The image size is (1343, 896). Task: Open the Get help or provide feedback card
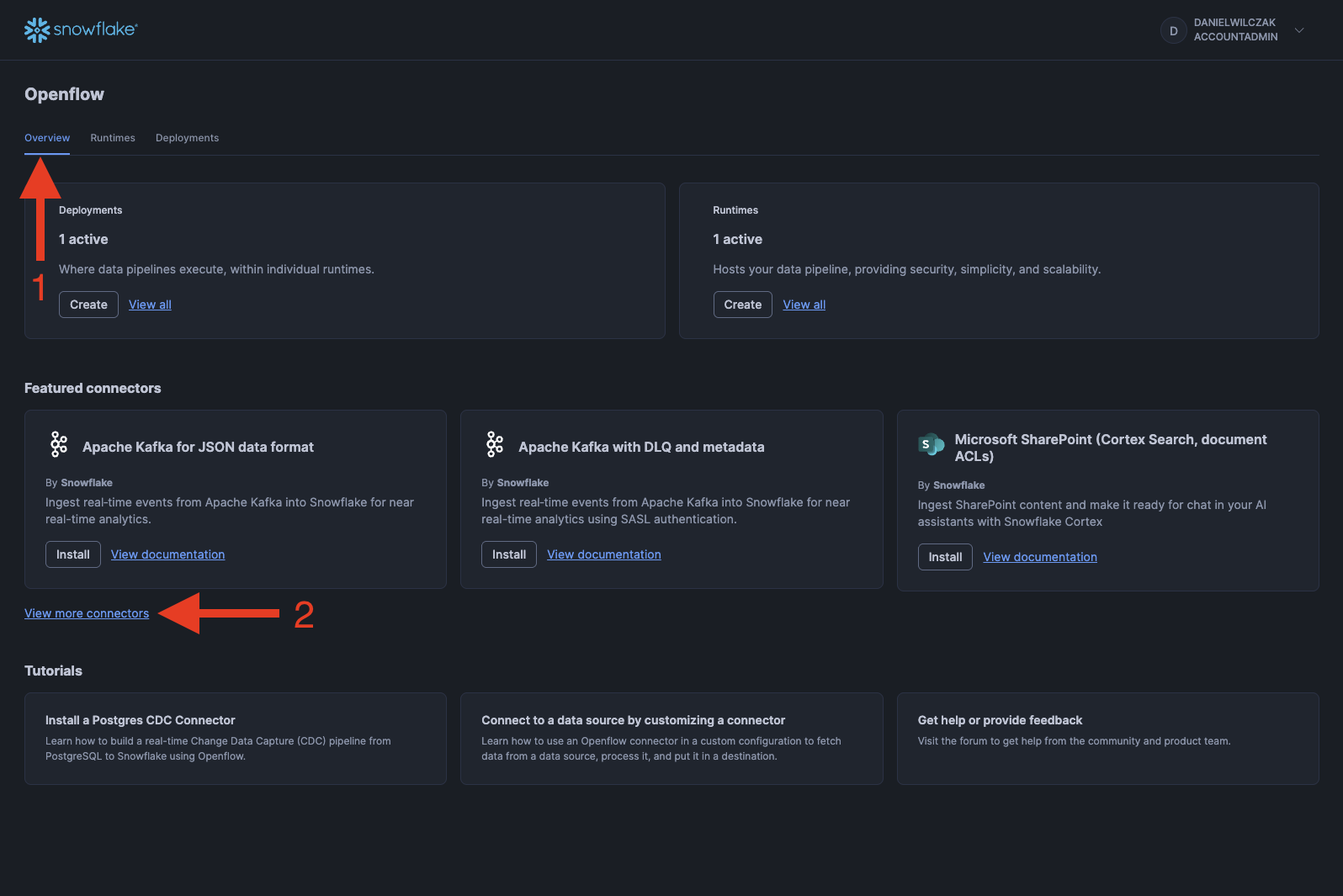pyautogui.click(x=1107, y=738)
